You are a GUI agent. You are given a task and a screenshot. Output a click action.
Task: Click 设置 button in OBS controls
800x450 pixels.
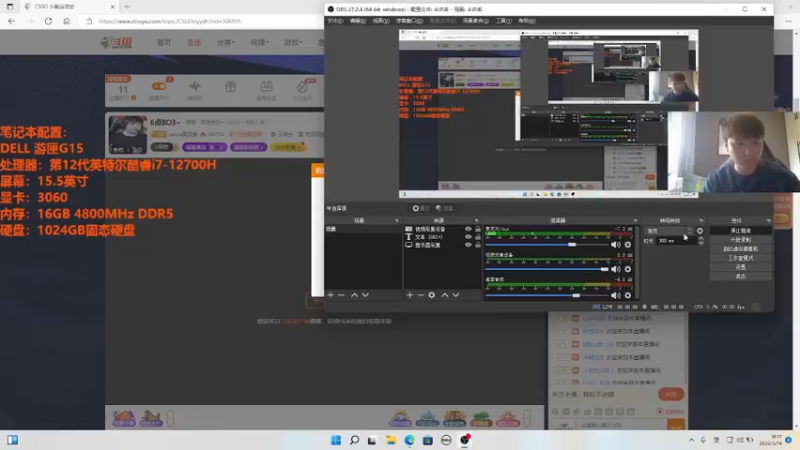[x=740, y=267]
